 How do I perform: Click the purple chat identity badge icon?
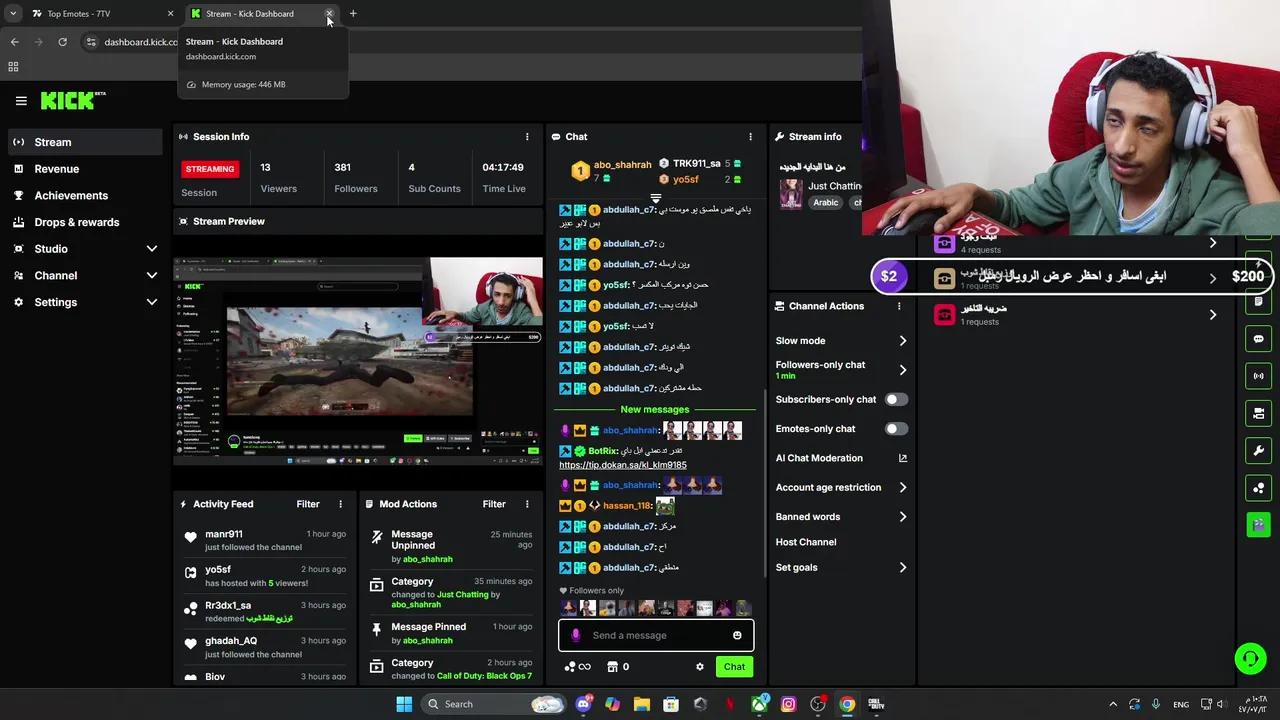tap(575, 636)
